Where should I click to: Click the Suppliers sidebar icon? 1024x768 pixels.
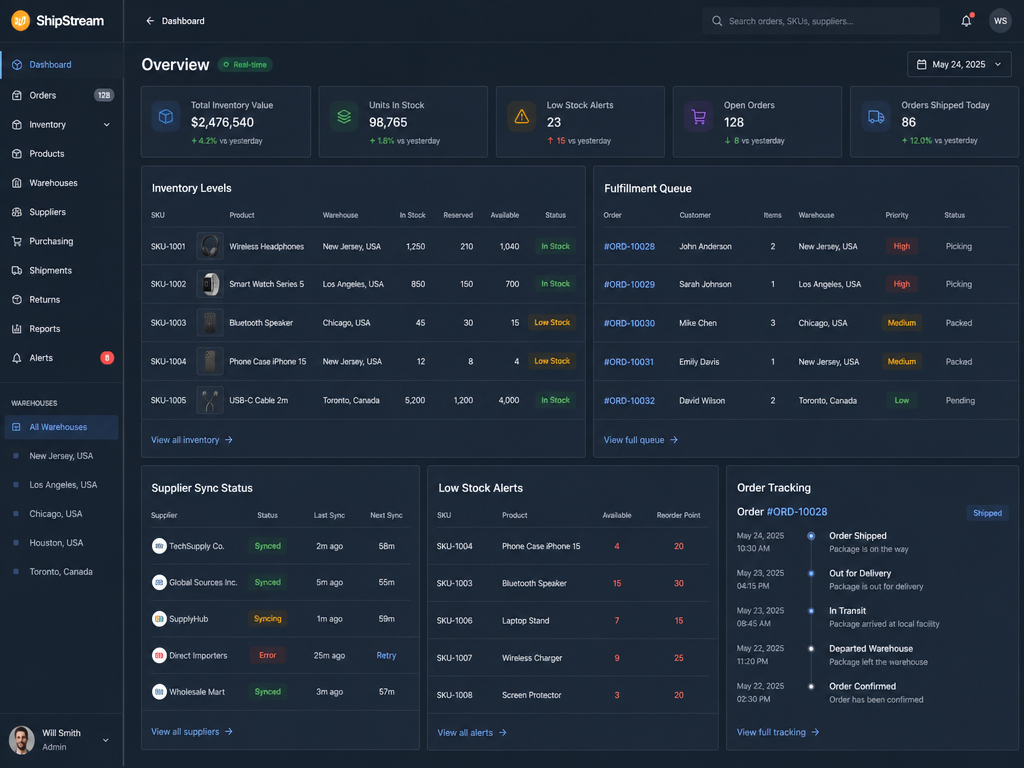pos(17,212)
